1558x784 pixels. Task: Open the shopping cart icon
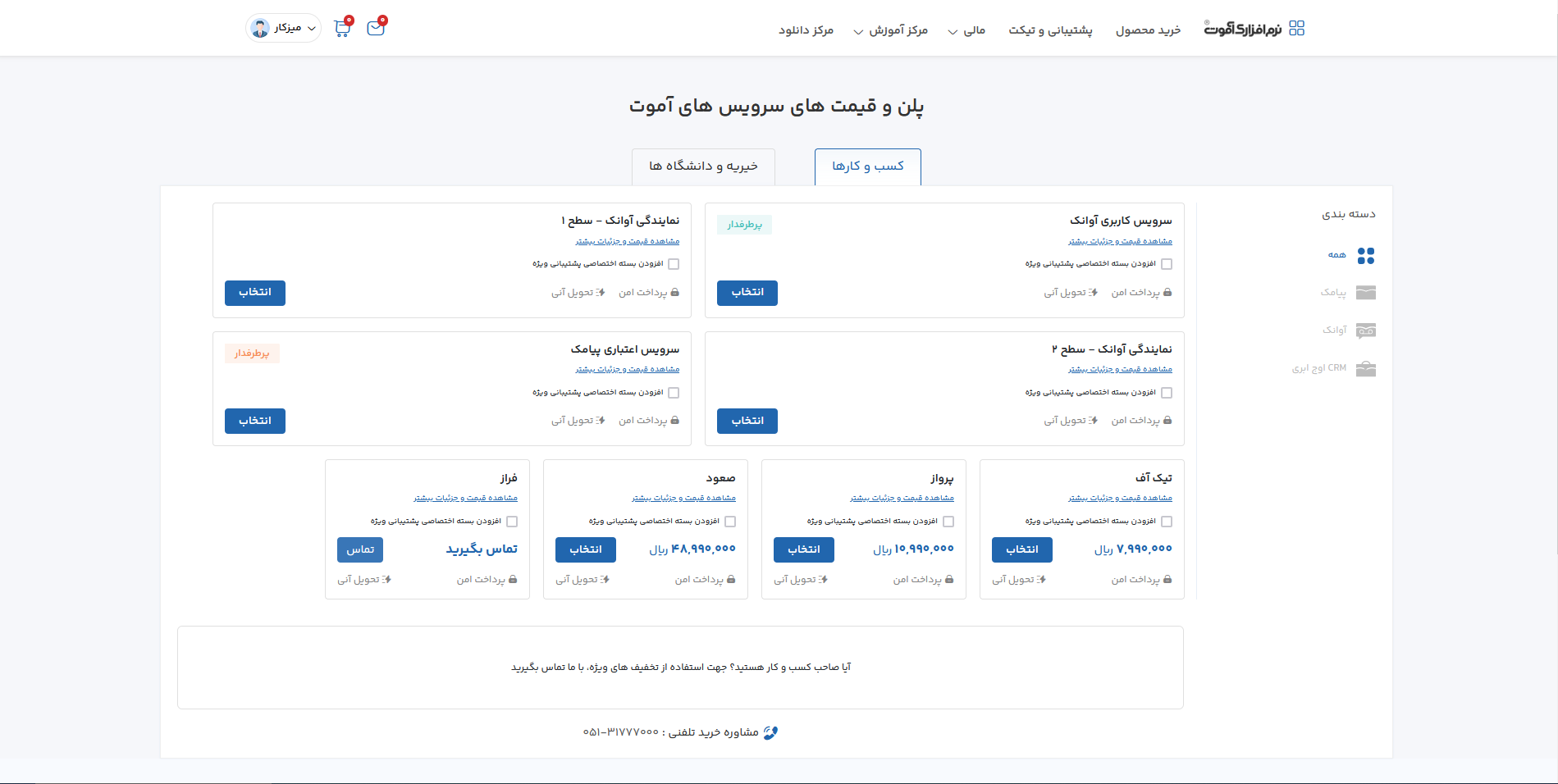(342, 29)
